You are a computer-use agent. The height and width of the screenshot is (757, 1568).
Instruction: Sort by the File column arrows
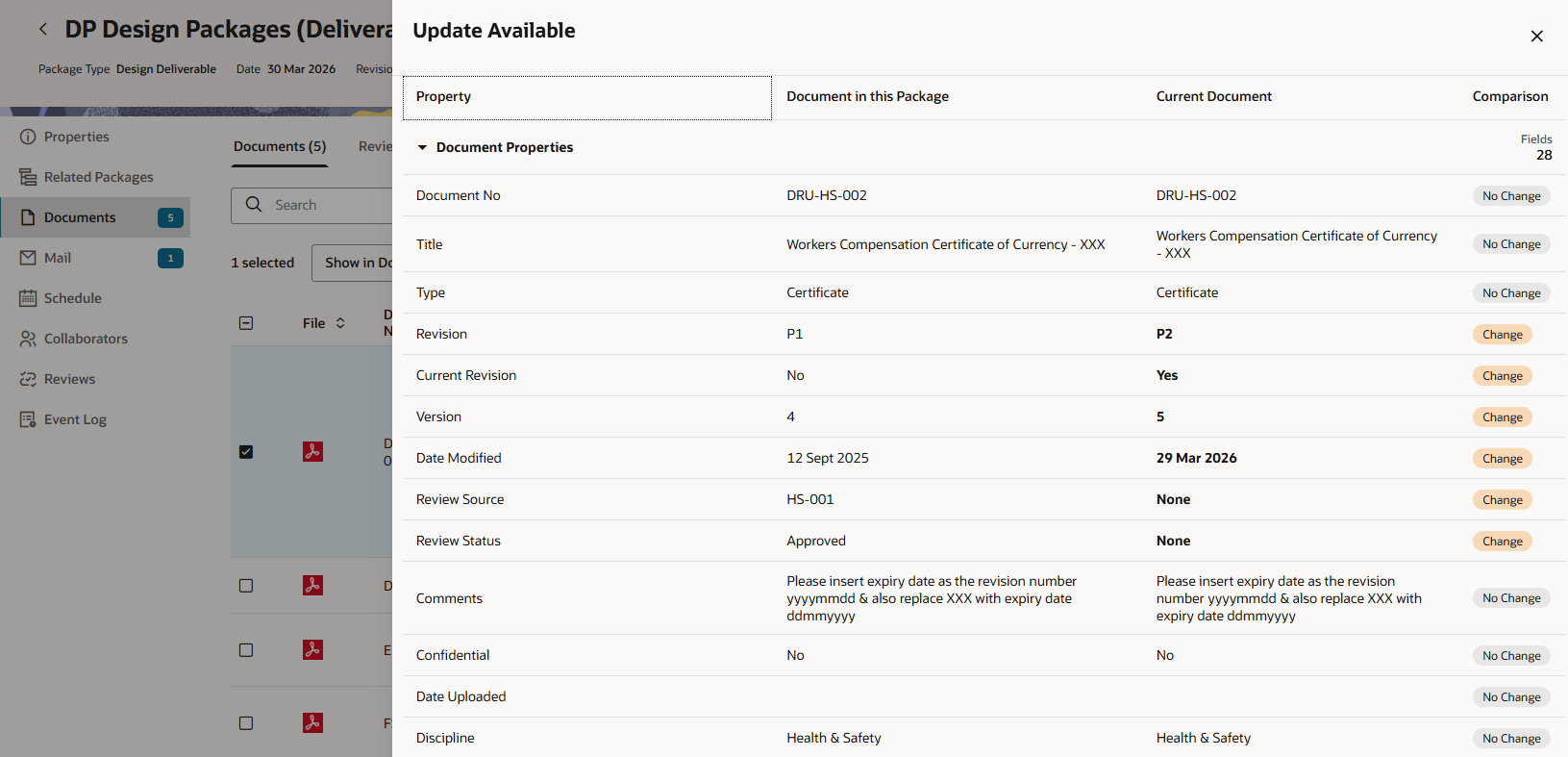pyautogui.click(x=340, y=323)
